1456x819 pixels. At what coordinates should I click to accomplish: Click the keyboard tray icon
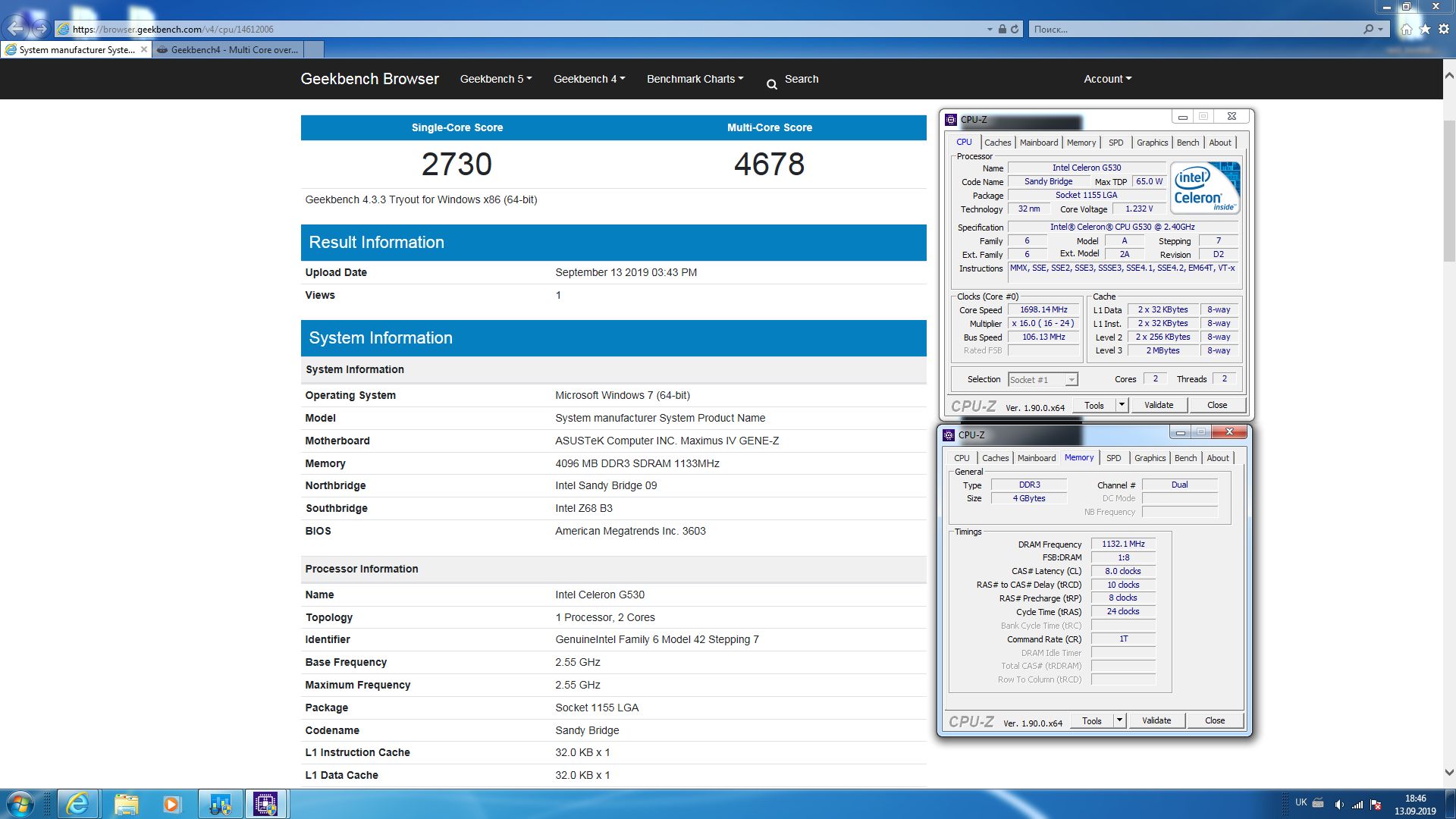1318,802
